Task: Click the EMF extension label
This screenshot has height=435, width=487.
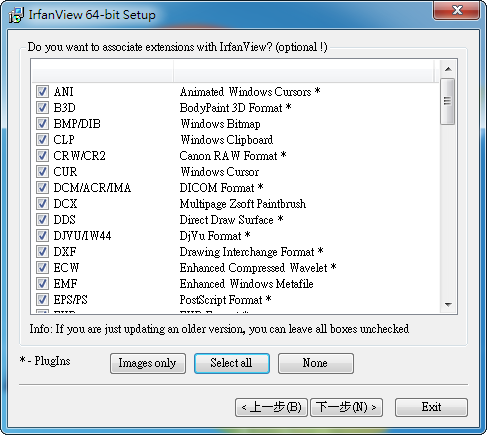Action: pos(65,284)
